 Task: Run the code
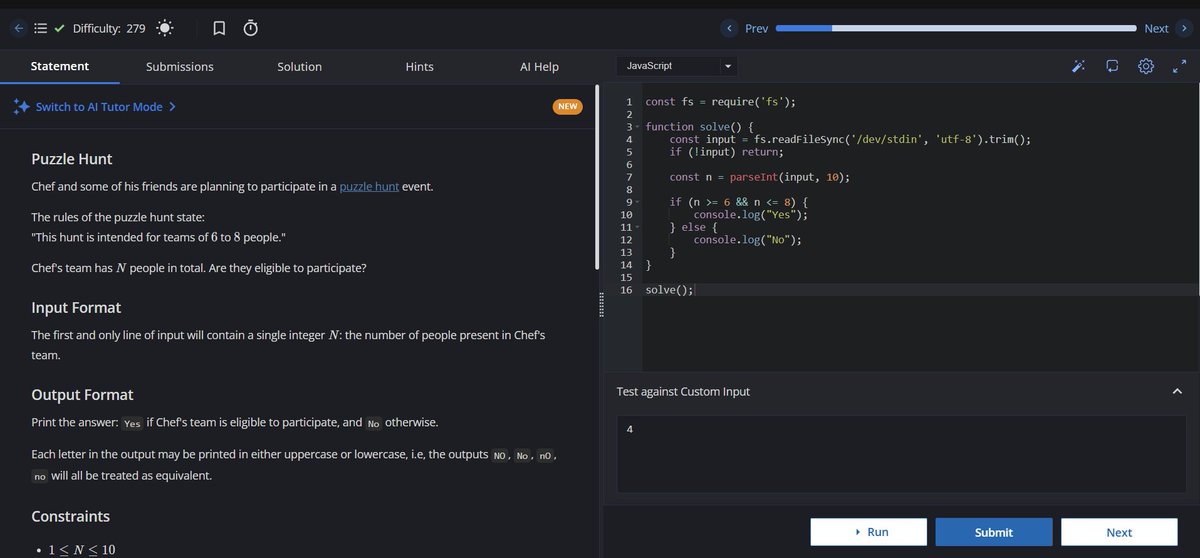click(x=868, y=532)
